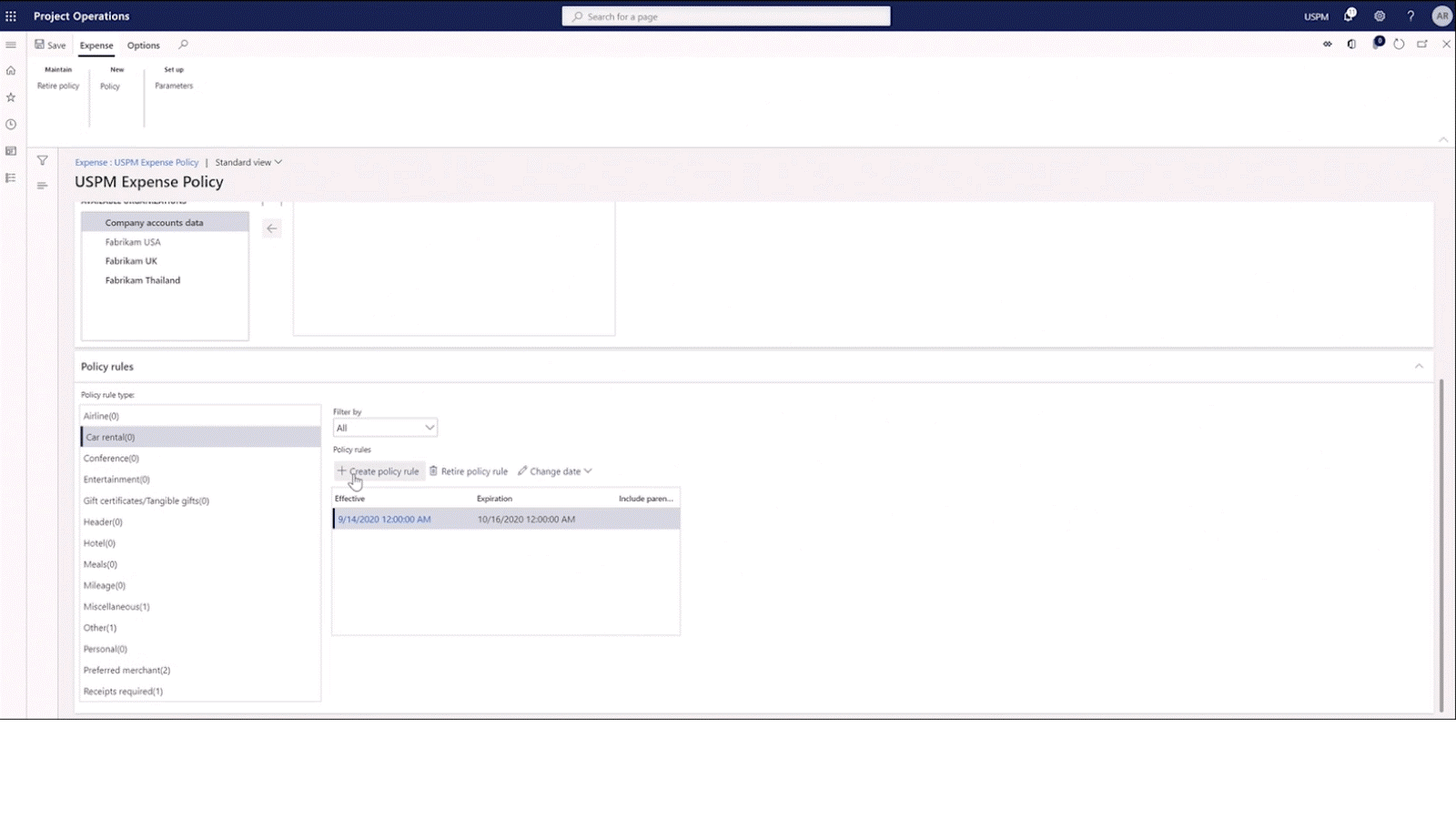Refresh the page using the refresh icon
Viewport: 1456px width, 819px height.
(x=1399, y=43)
